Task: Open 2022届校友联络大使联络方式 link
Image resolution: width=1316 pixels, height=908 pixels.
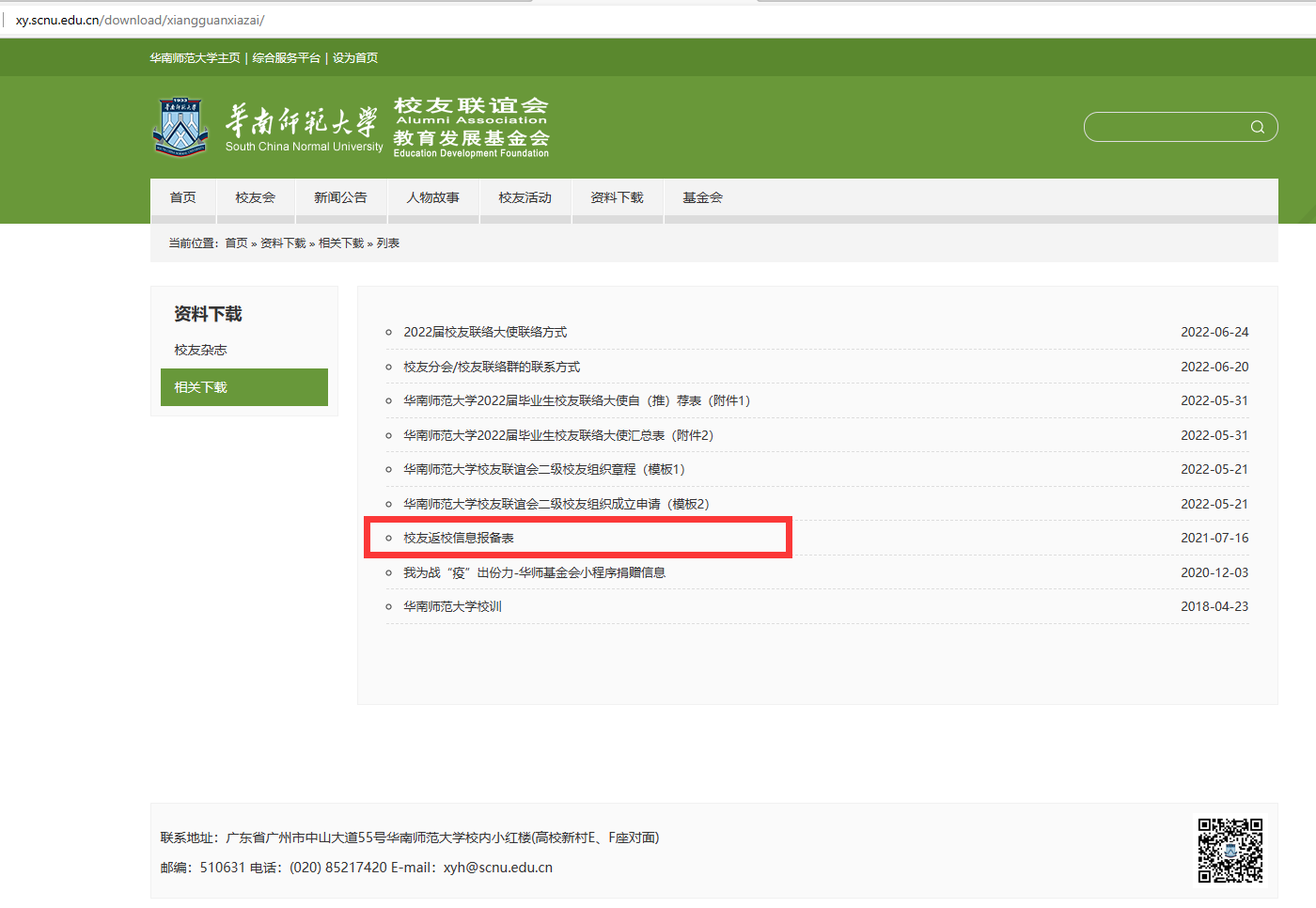Action: pos(483,332)
